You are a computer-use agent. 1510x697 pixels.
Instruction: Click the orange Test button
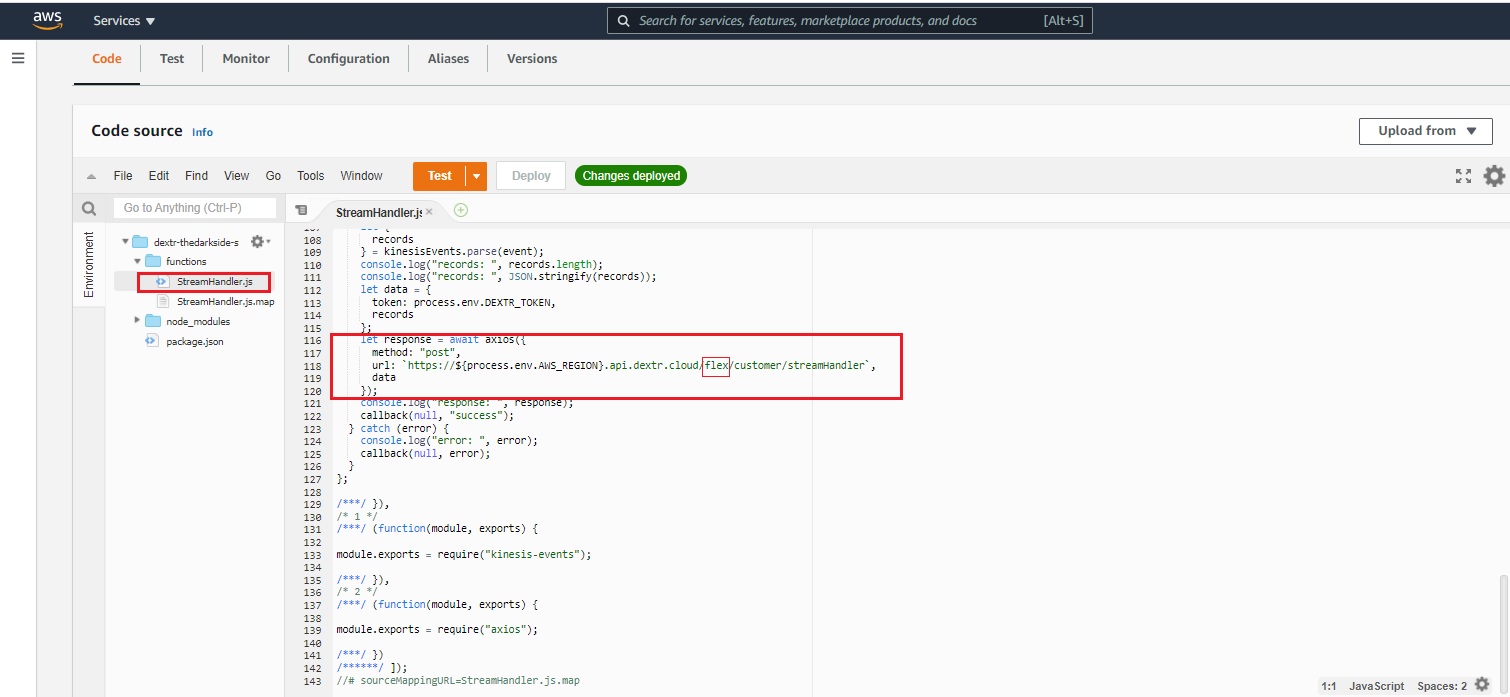439,176
